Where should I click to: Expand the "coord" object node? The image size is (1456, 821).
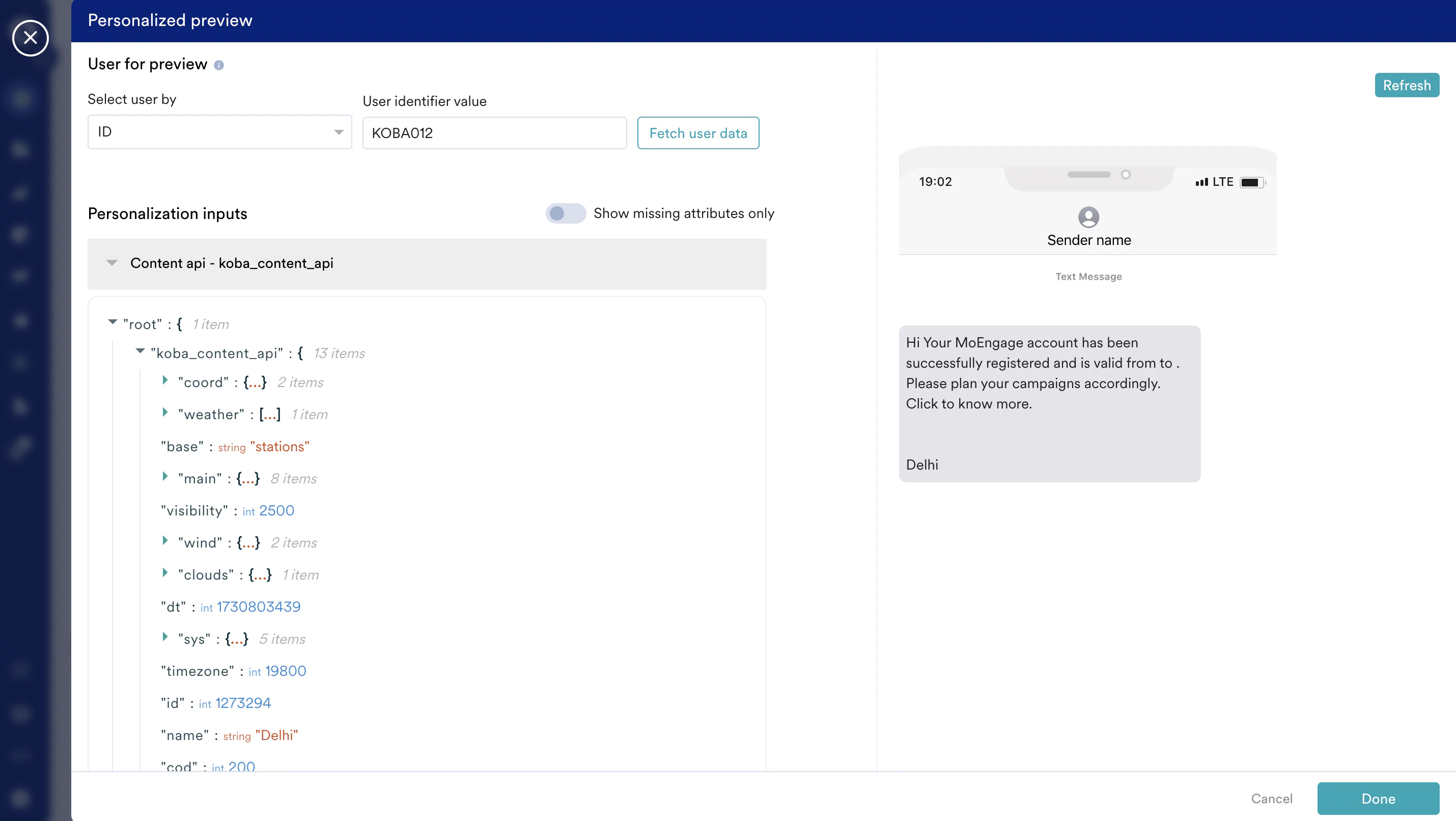click(x=165, y=380)
